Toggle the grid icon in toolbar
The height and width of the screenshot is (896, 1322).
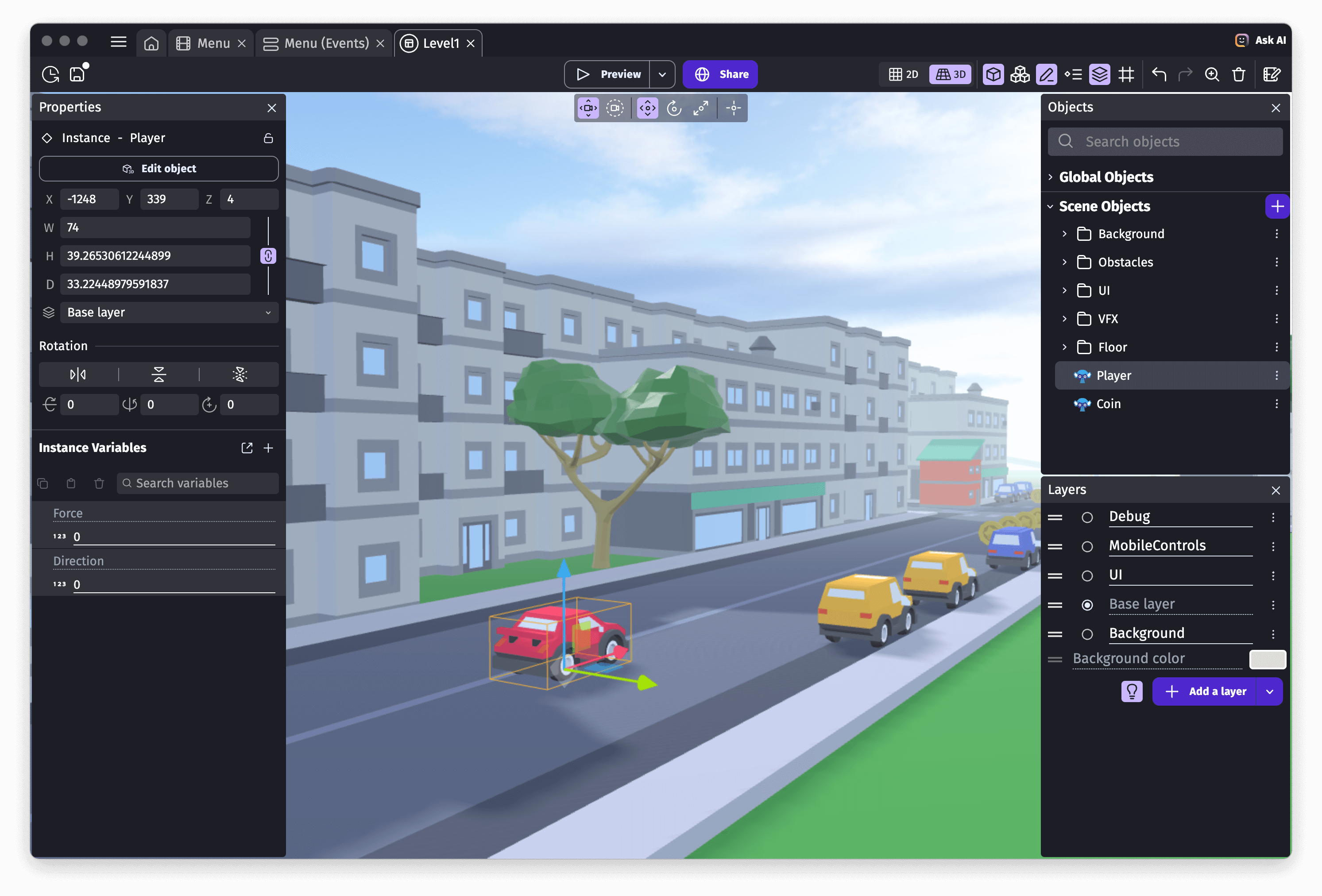[x=1126, y=74]
